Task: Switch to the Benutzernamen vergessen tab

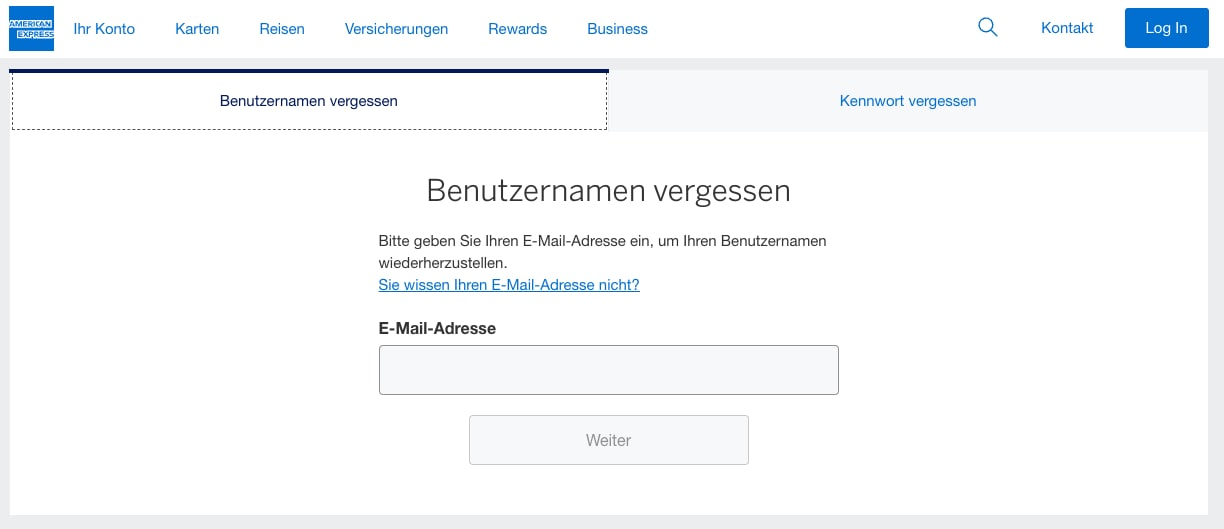Action: point(309,101)
